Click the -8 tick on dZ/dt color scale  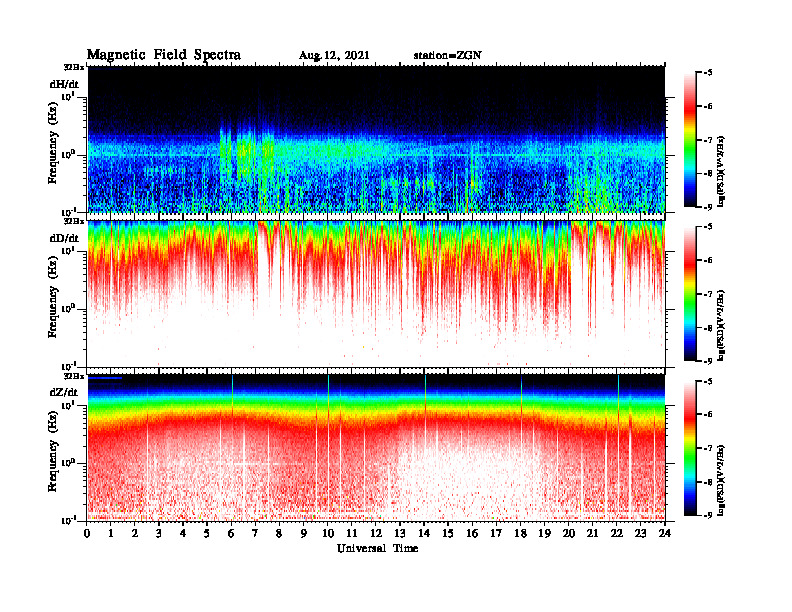point(708,482)
